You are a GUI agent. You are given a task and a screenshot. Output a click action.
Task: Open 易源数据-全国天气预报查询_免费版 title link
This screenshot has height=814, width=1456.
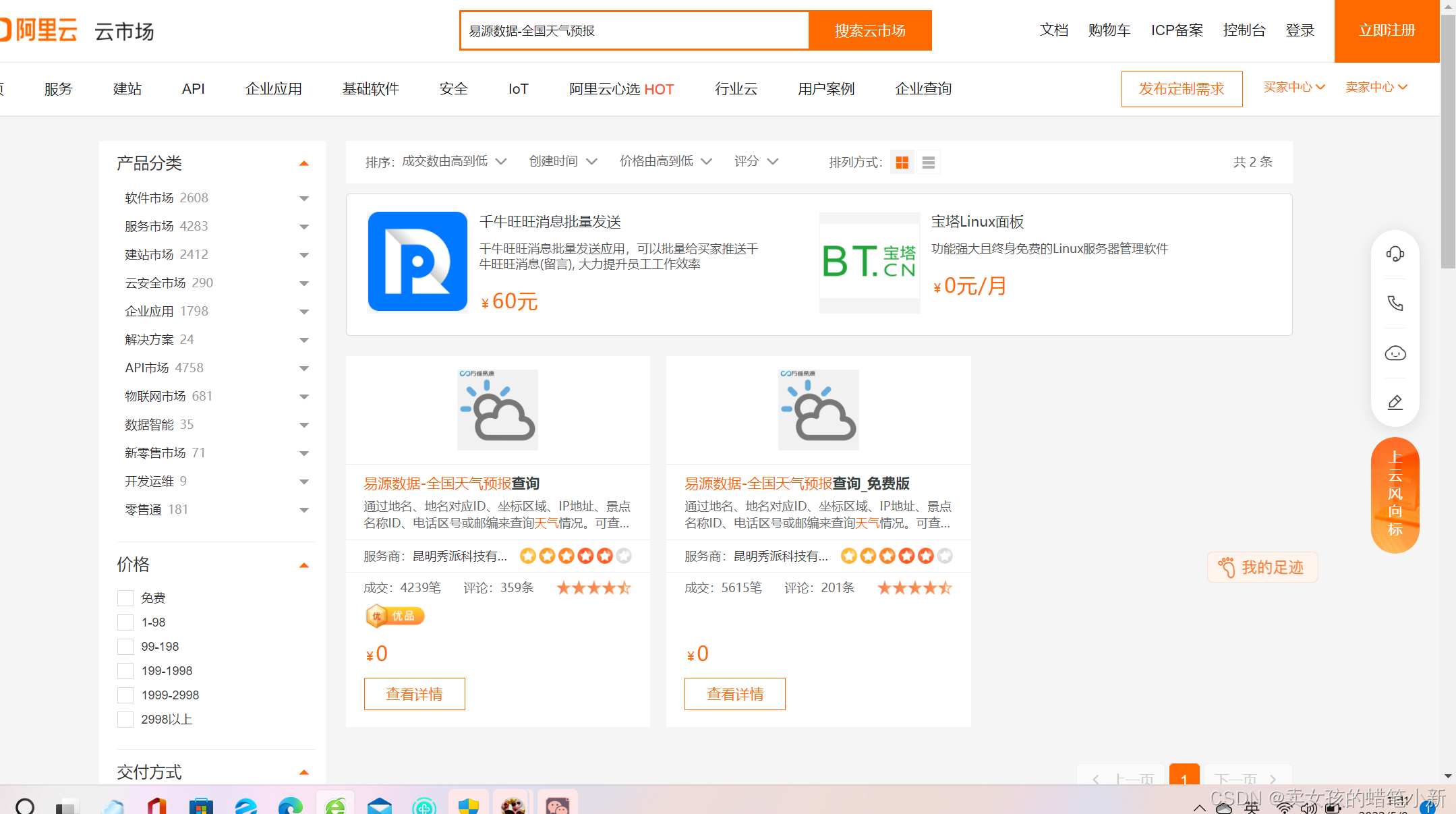(796, 484)
